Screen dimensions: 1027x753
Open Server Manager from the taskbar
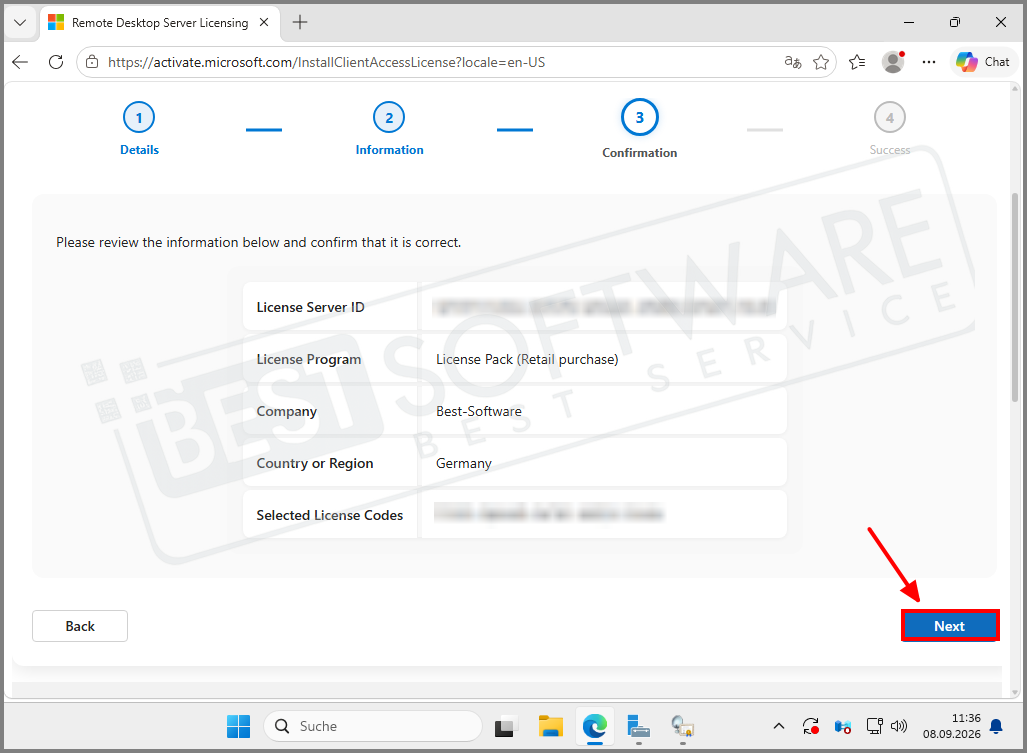(x=638, y=727)
